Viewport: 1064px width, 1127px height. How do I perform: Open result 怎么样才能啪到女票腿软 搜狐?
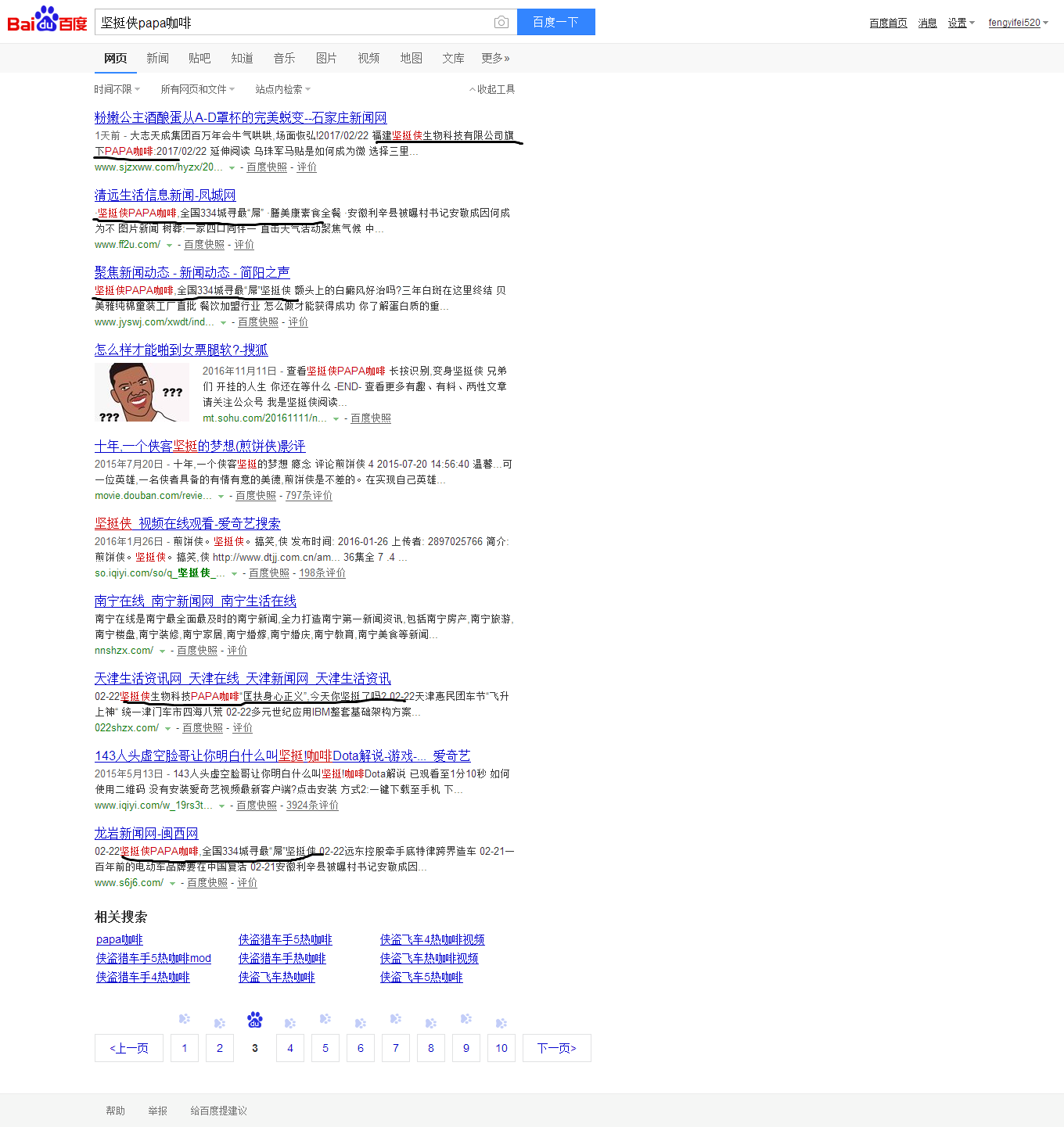click(181, 350)
